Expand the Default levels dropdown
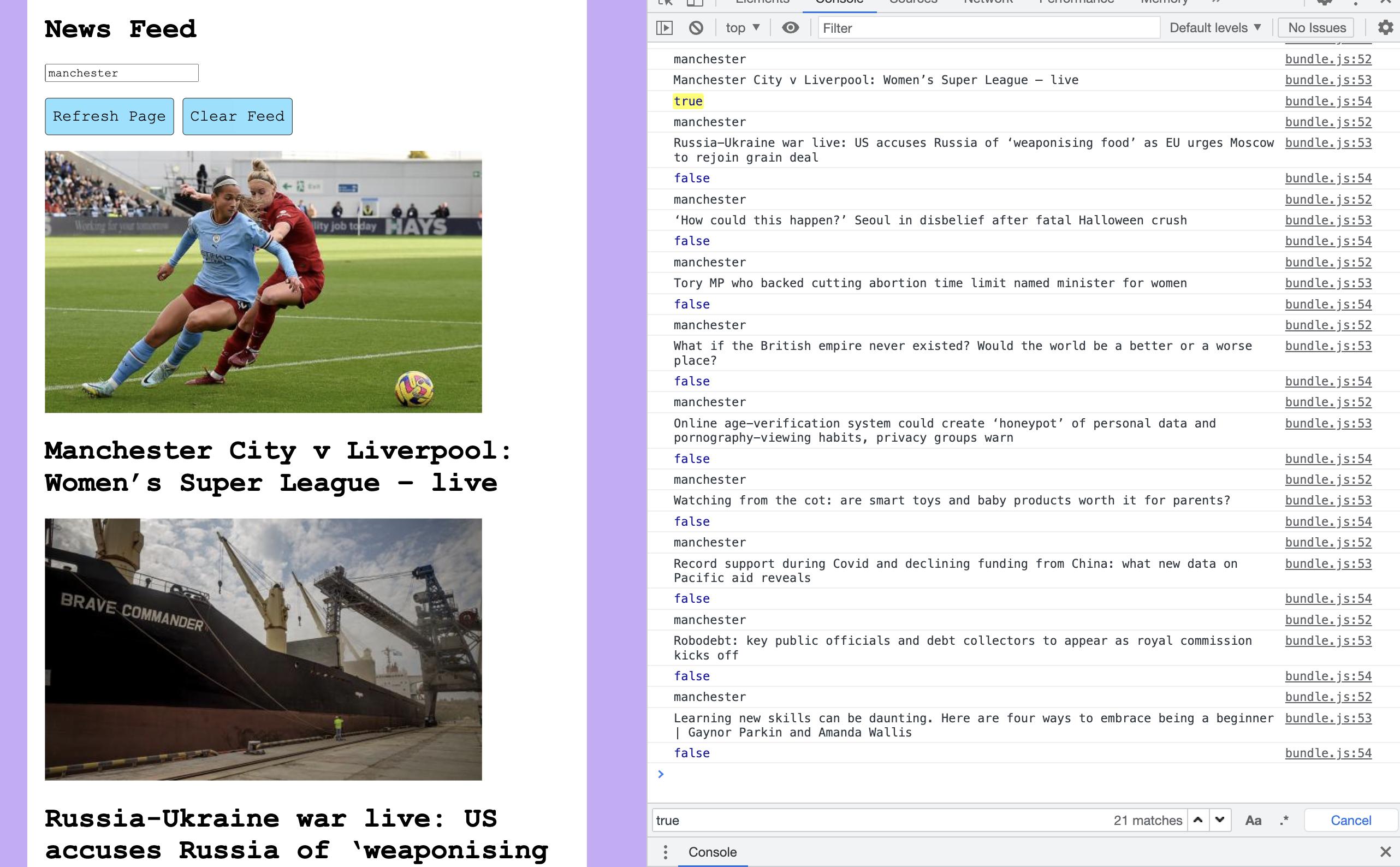This screenshot has width=1400, height=867. point(1215,27)
